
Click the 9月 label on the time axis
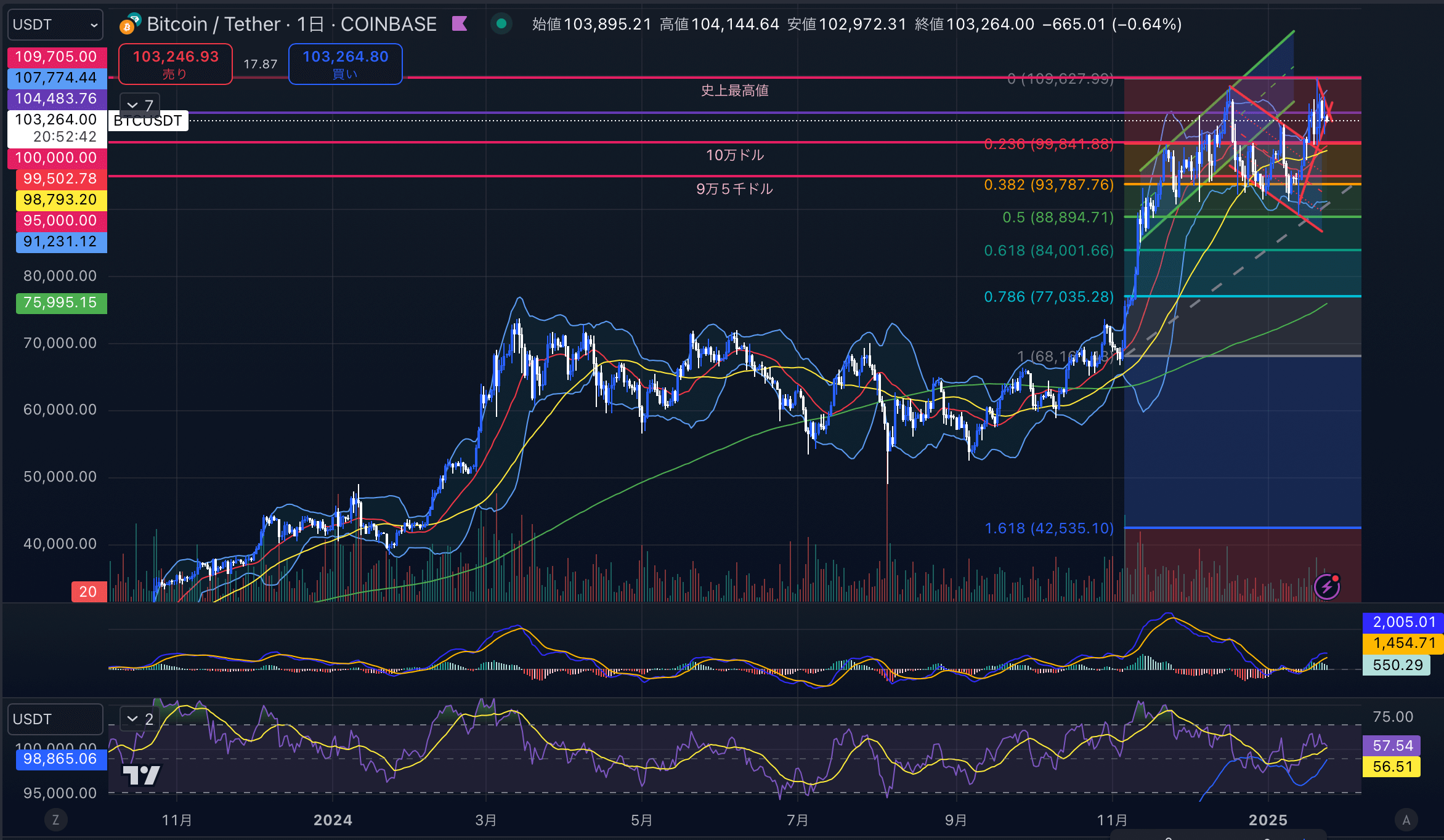point(956,820)
